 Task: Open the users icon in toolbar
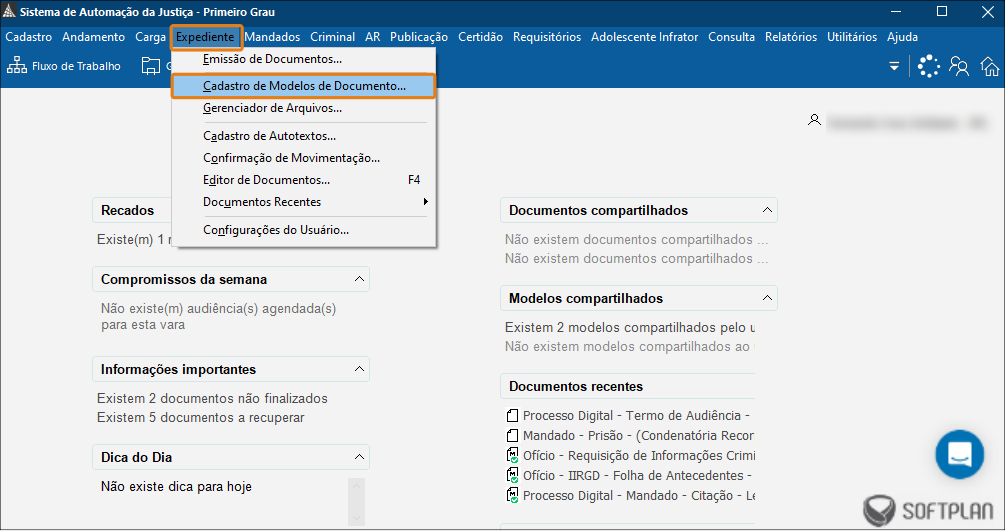click(959, 66)
